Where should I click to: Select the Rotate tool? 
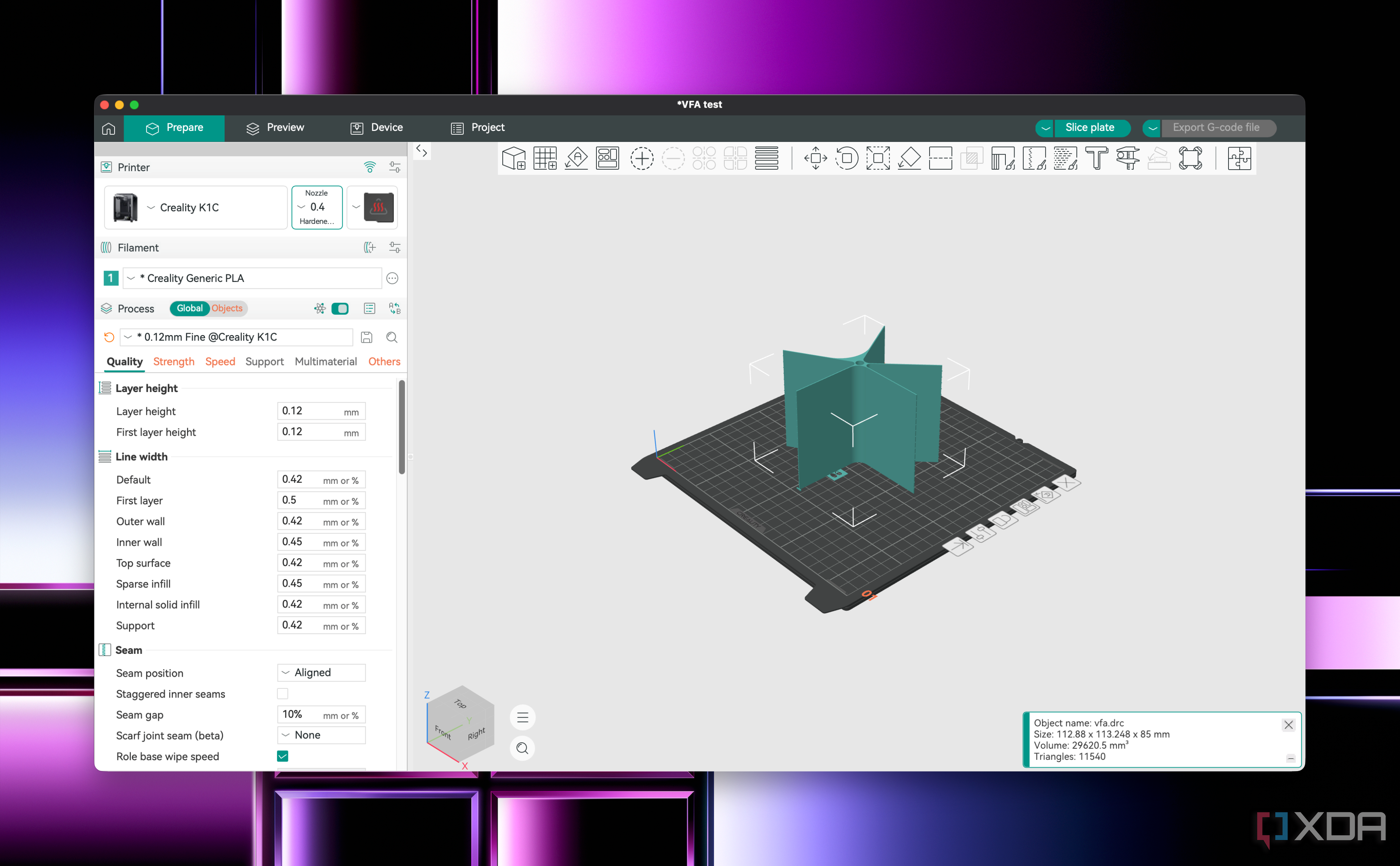point(847,158)
